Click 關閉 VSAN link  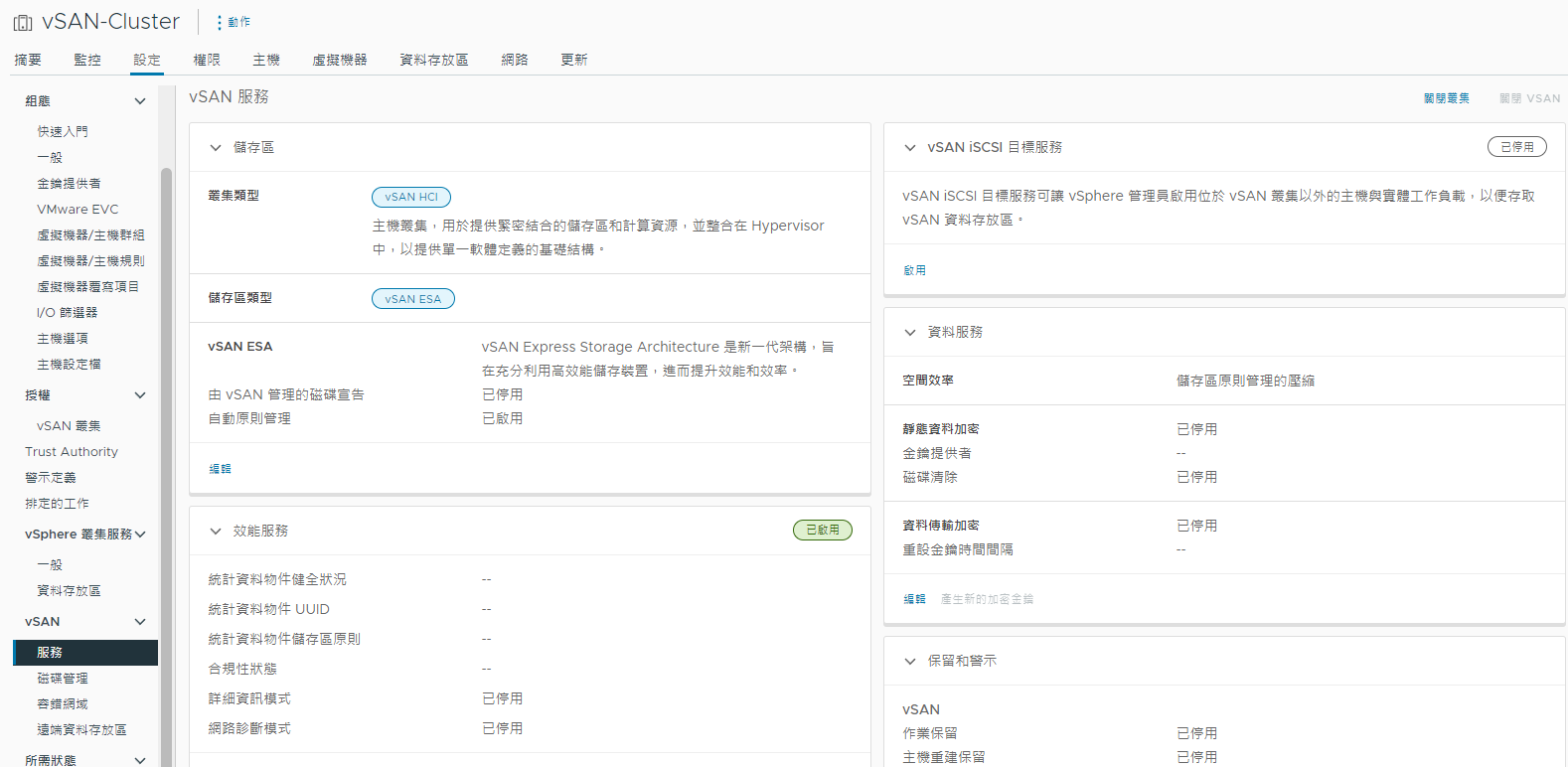click(x=1529, y=98)
